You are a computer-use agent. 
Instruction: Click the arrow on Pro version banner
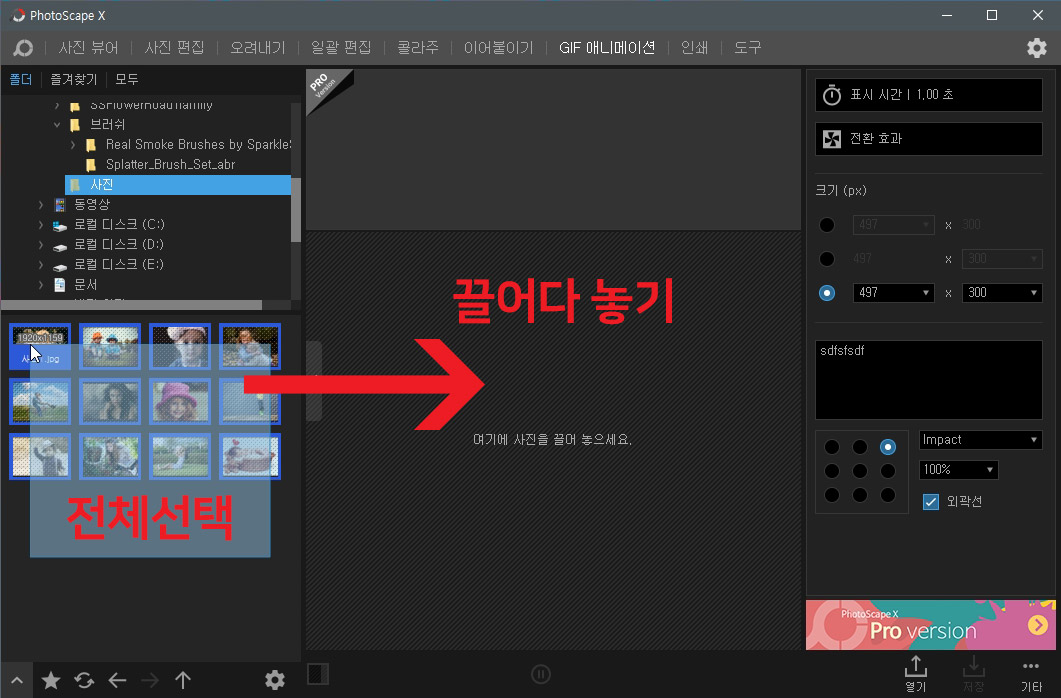point(1038,624)
